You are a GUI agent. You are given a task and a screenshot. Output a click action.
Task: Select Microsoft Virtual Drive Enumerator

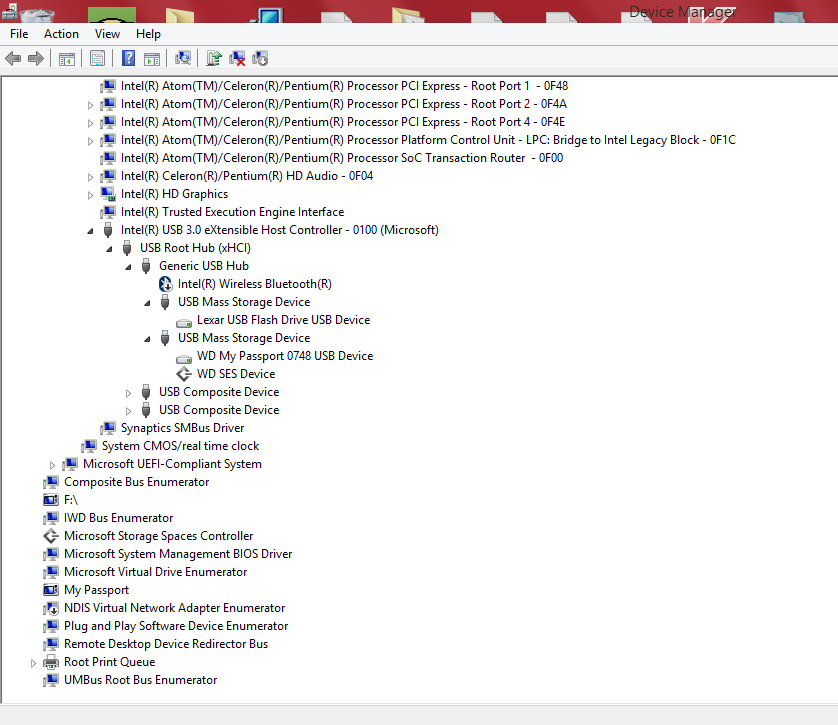[x=155, y=572]
